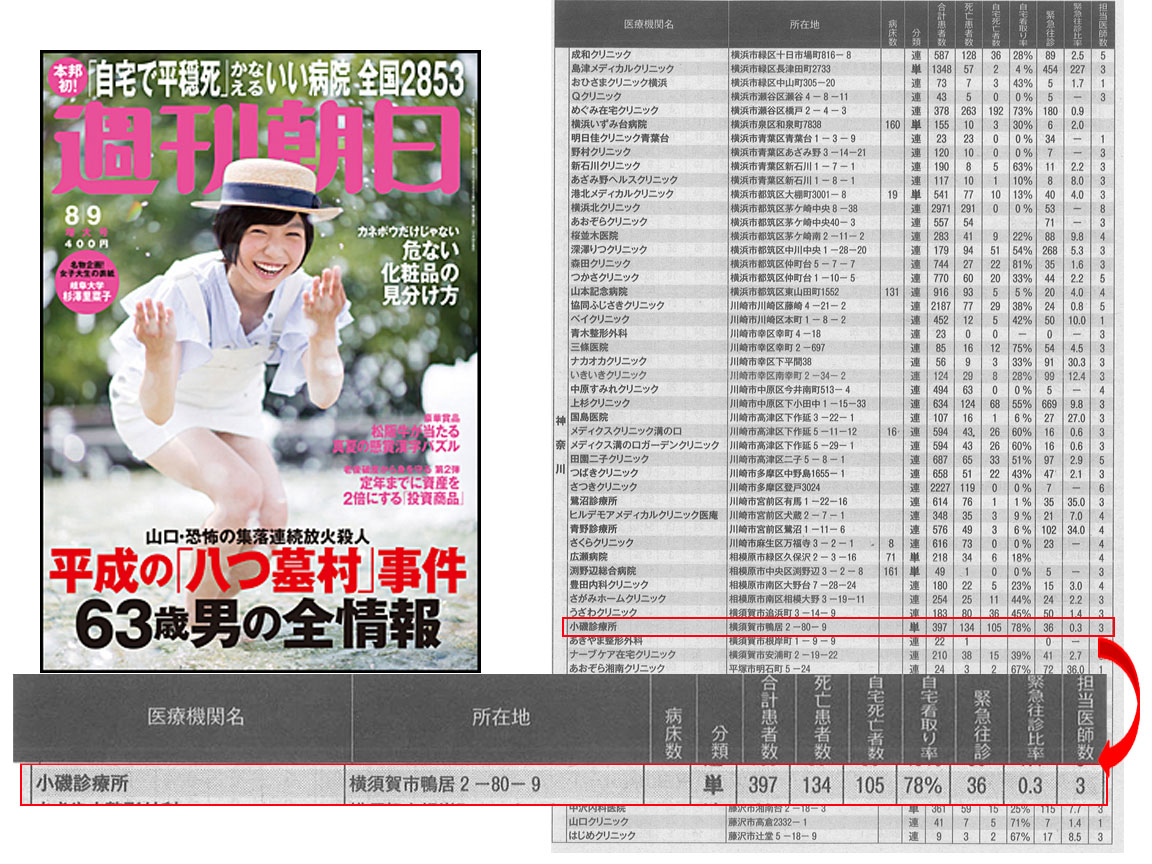Click the value 397 in the enlarged row

(763, 785)
